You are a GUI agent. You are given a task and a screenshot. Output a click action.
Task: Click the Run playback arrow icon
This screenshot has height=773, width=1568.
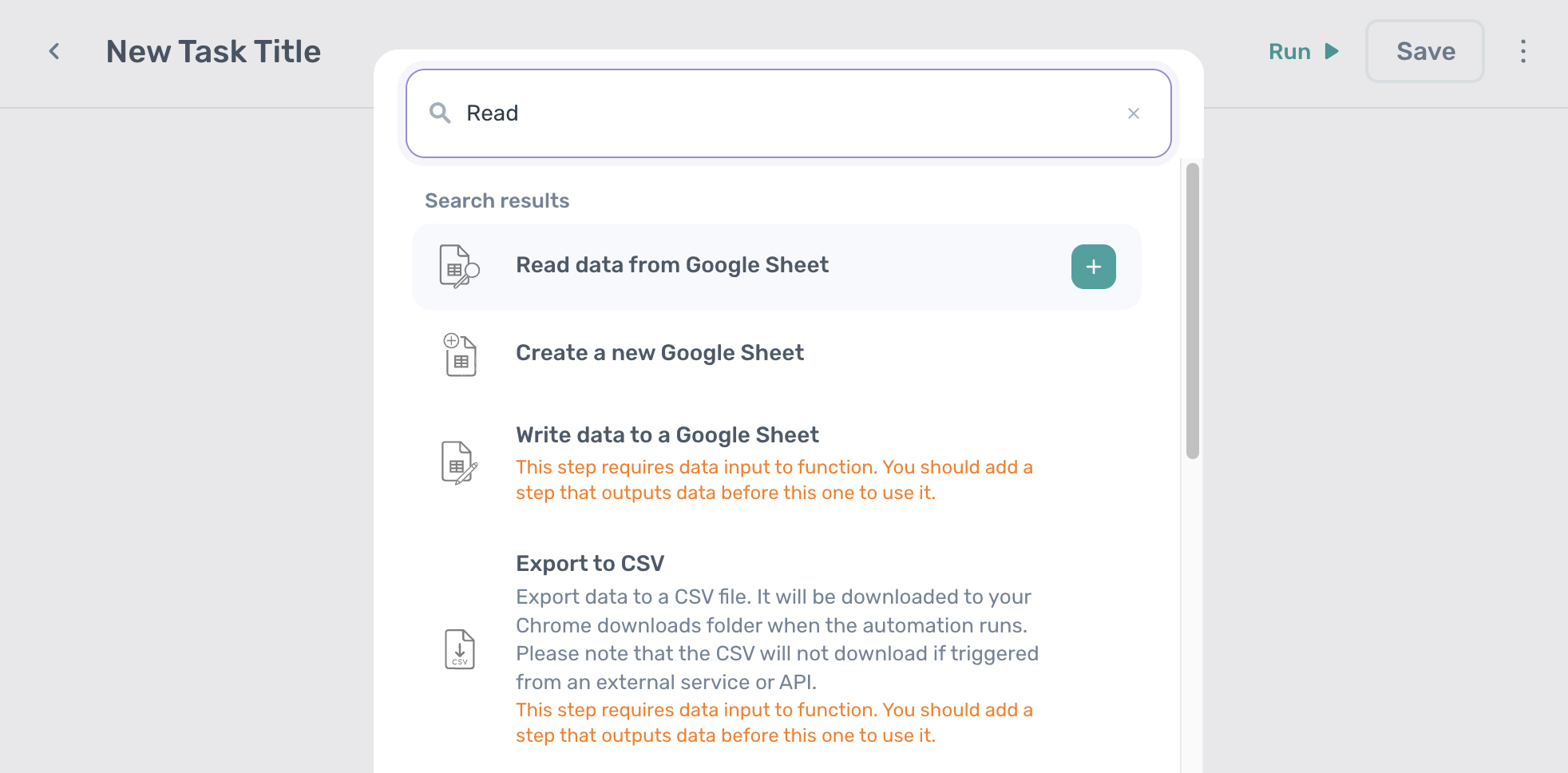[x=1332, y=51]
